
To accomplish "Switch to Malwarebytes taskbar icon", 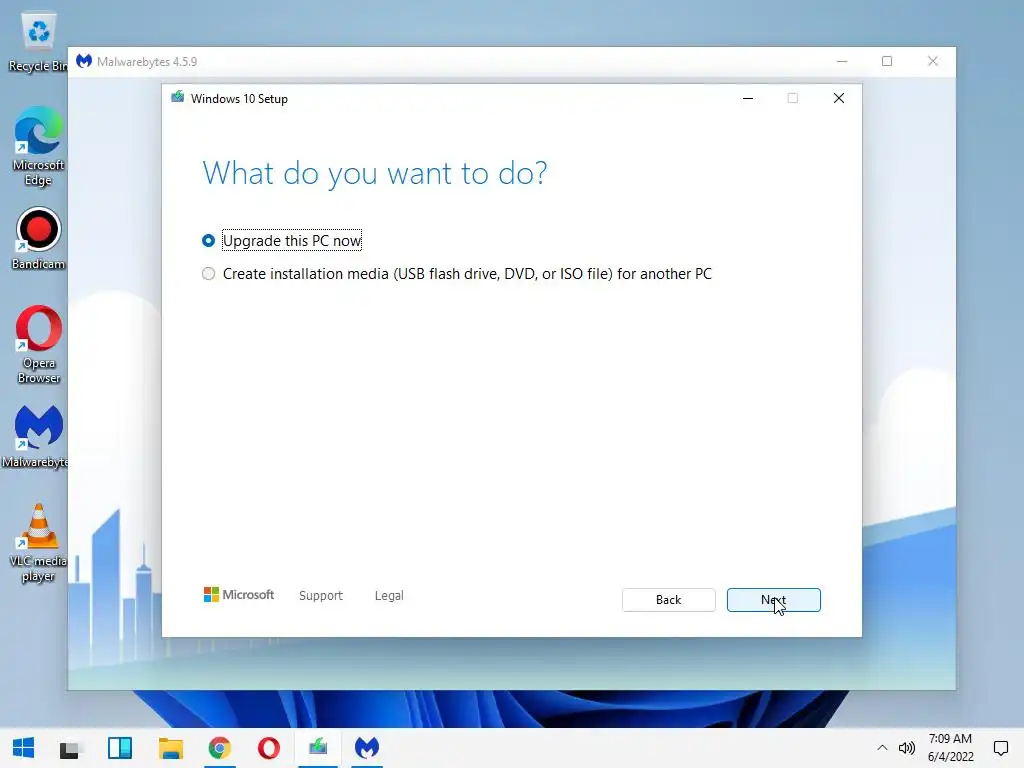I will pyautogui.click(x=367, y=748).
